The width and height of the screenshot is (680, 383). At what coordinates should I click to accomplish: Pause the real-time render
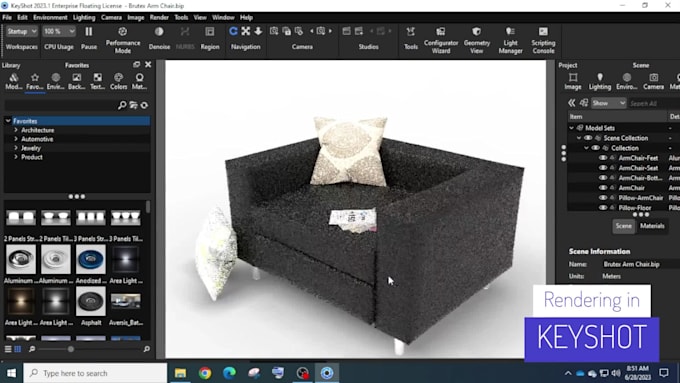(88, 32)
